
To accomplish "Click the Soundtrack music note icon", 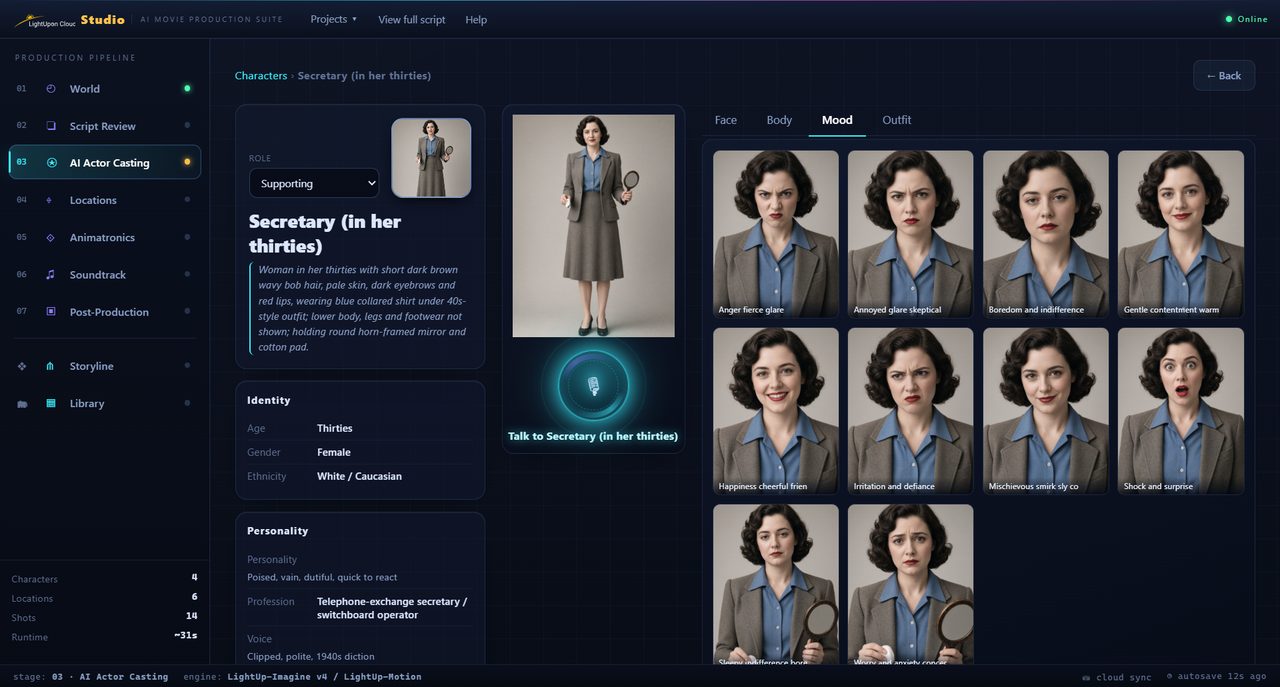I will tap(51, 275).
